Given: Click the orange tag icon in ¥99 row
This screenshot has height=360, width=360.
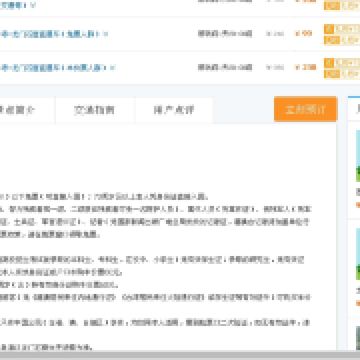Looking at the screenshot, I should point(329,29).
